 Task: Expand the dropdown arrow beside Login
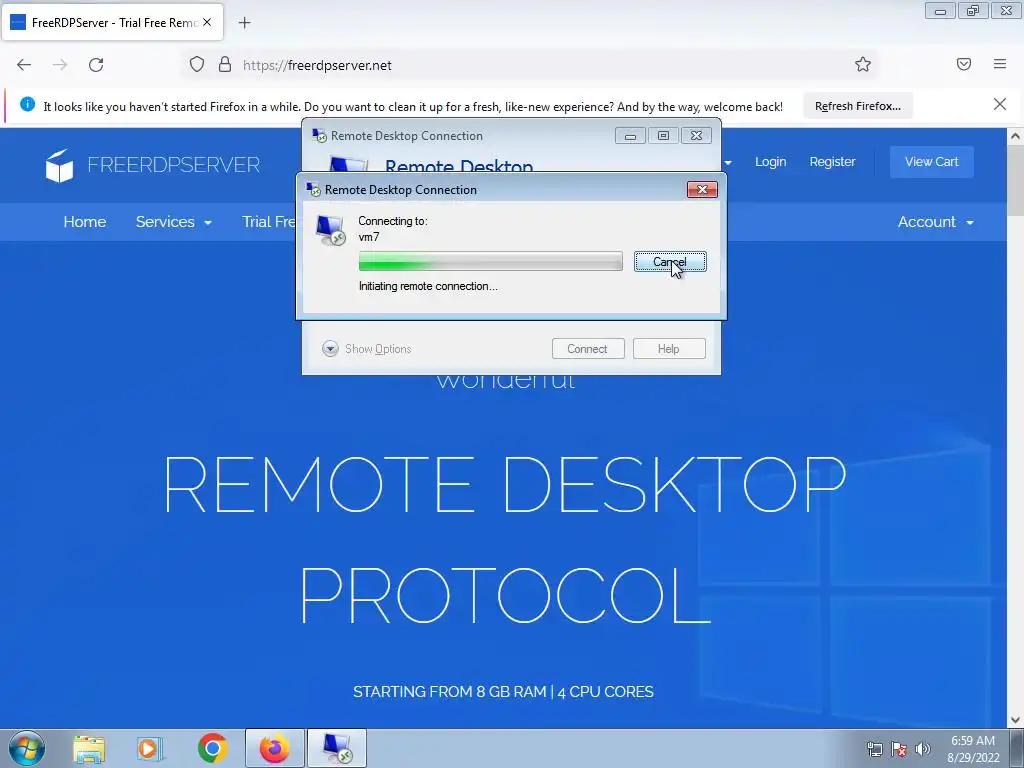(x=728, y=163)
